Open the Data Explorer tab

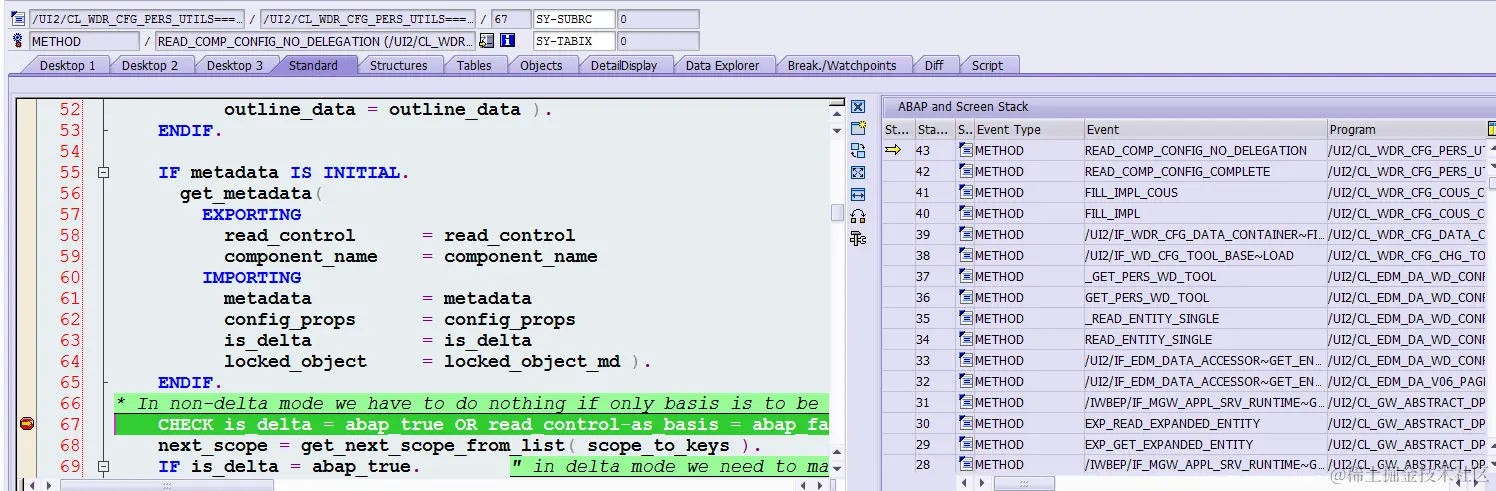[722, 65]
